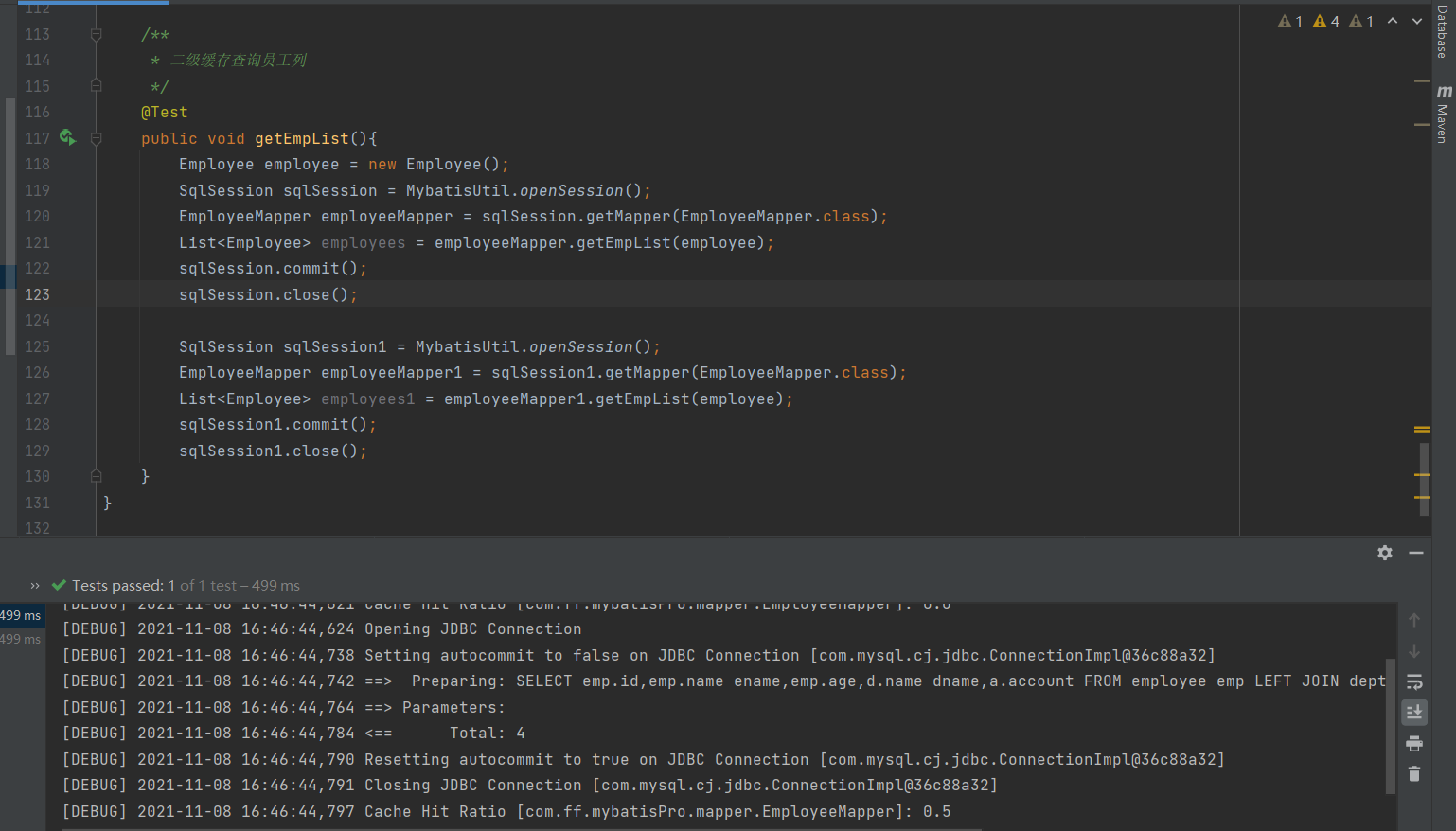The width and height of the screenshot is (1456, 831).
Task: Select the second 499 ms test entry
Action: tap(21, 639)
